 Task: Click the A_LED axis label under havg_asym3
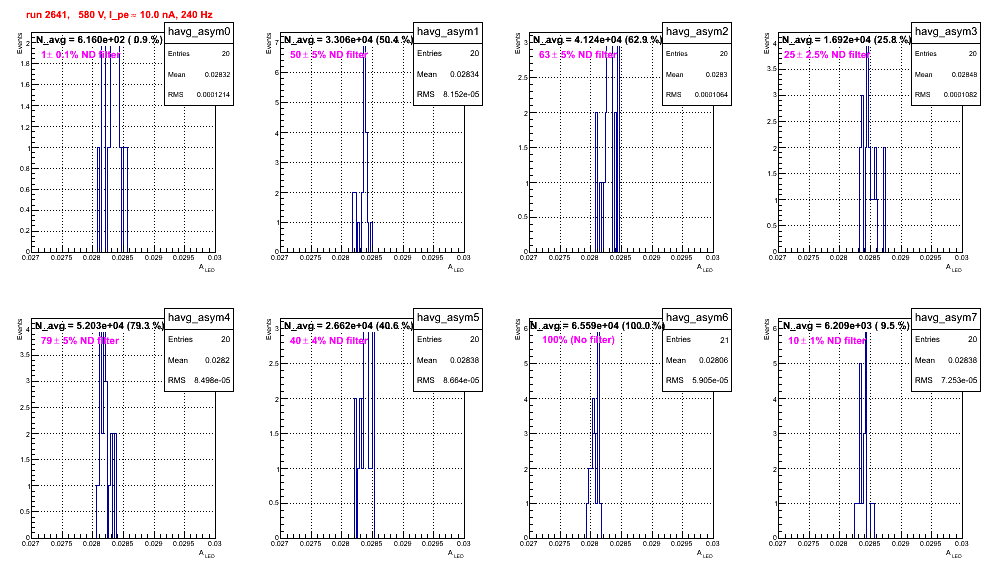[954, 268]
